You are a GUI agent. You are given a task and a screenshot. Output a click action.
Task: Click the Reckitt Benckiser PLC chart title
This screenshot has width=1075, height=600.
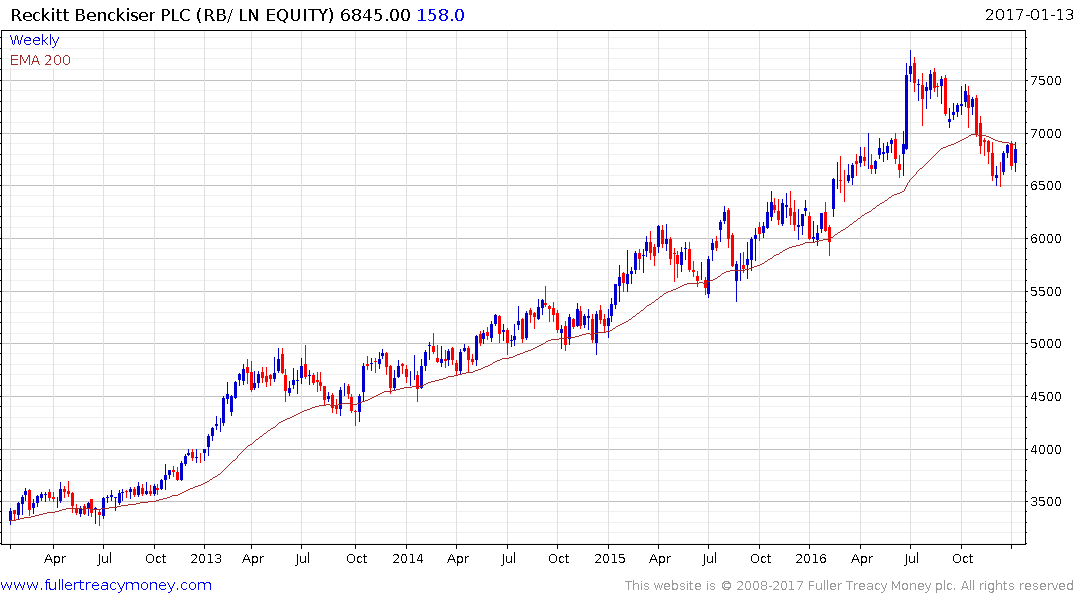tap(173, 14)
